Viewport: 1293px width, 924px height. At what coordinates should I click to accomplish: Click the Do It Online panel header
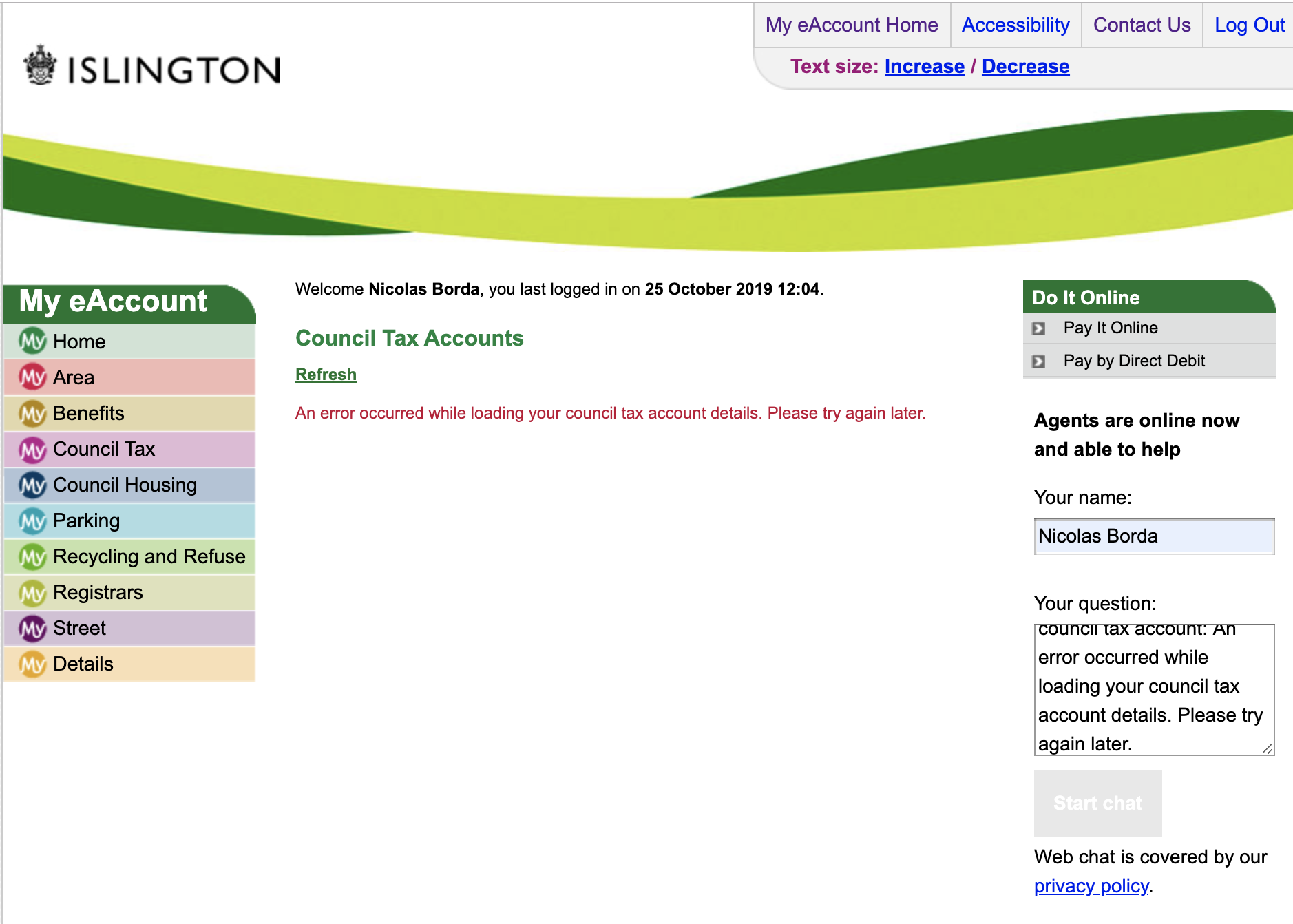(1149, 297)
